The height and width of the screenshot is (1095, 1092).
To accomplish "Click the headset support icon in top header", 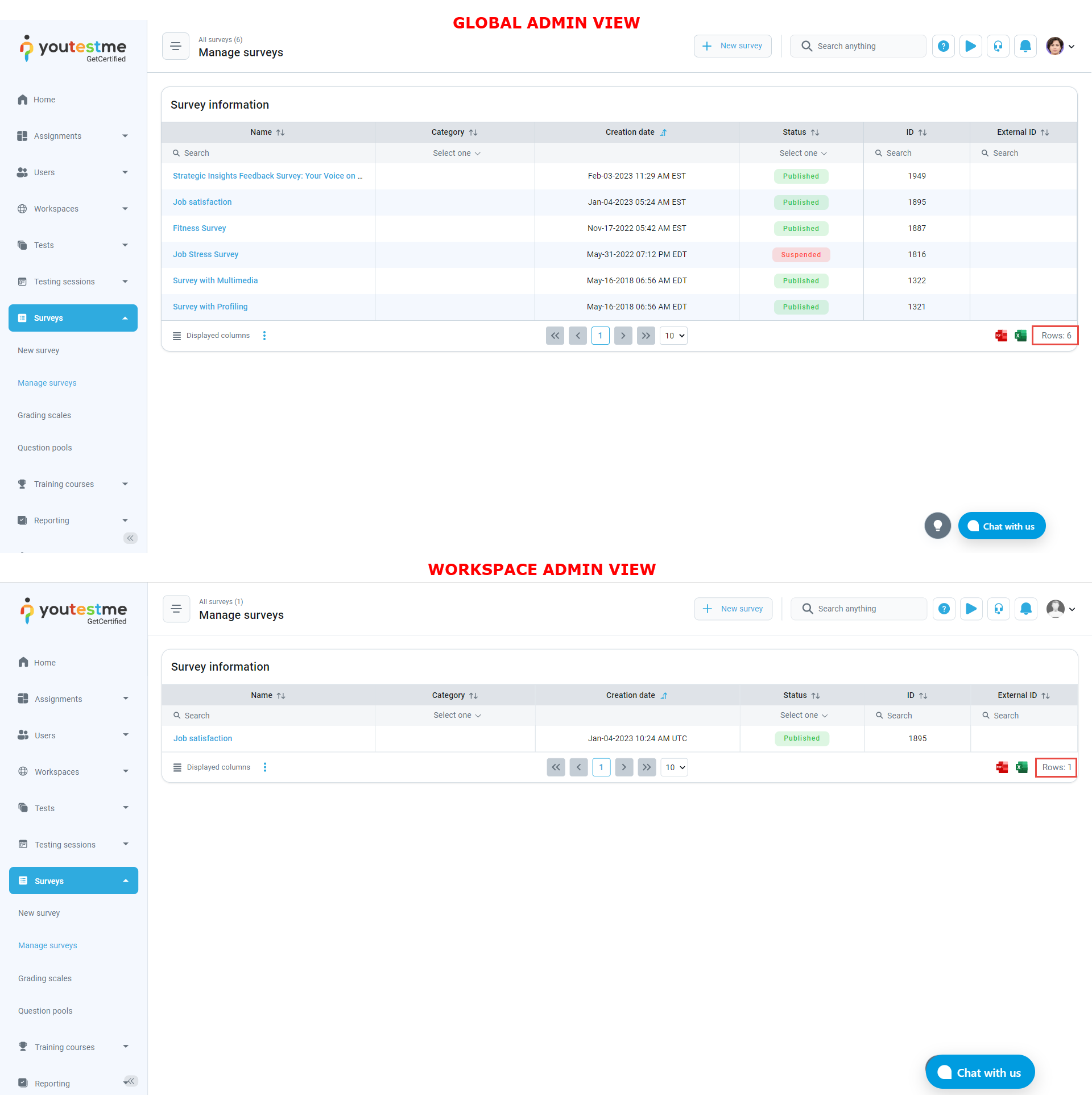I will (998, 46).
